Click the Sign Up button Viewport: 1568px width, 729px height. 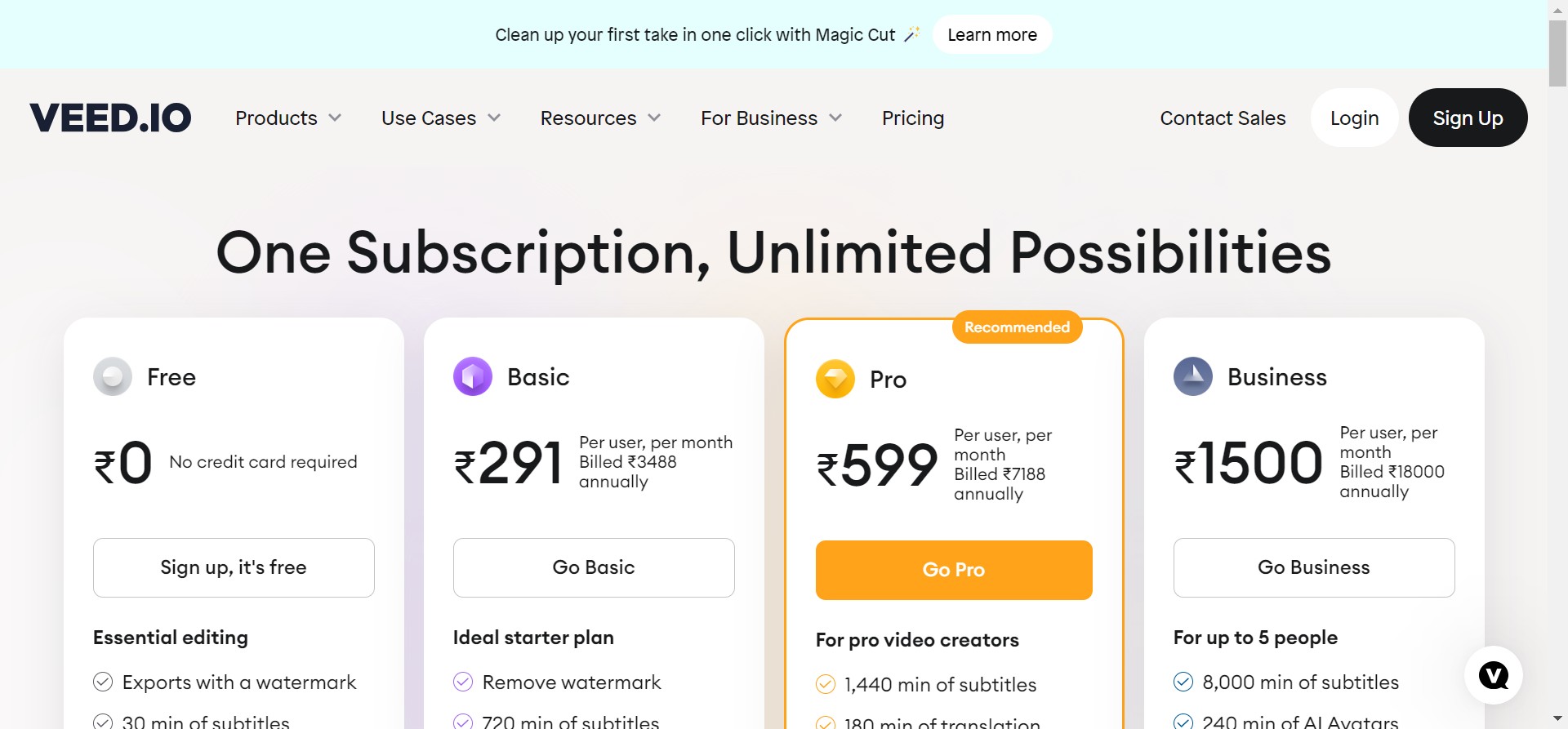coord(1468,118)
